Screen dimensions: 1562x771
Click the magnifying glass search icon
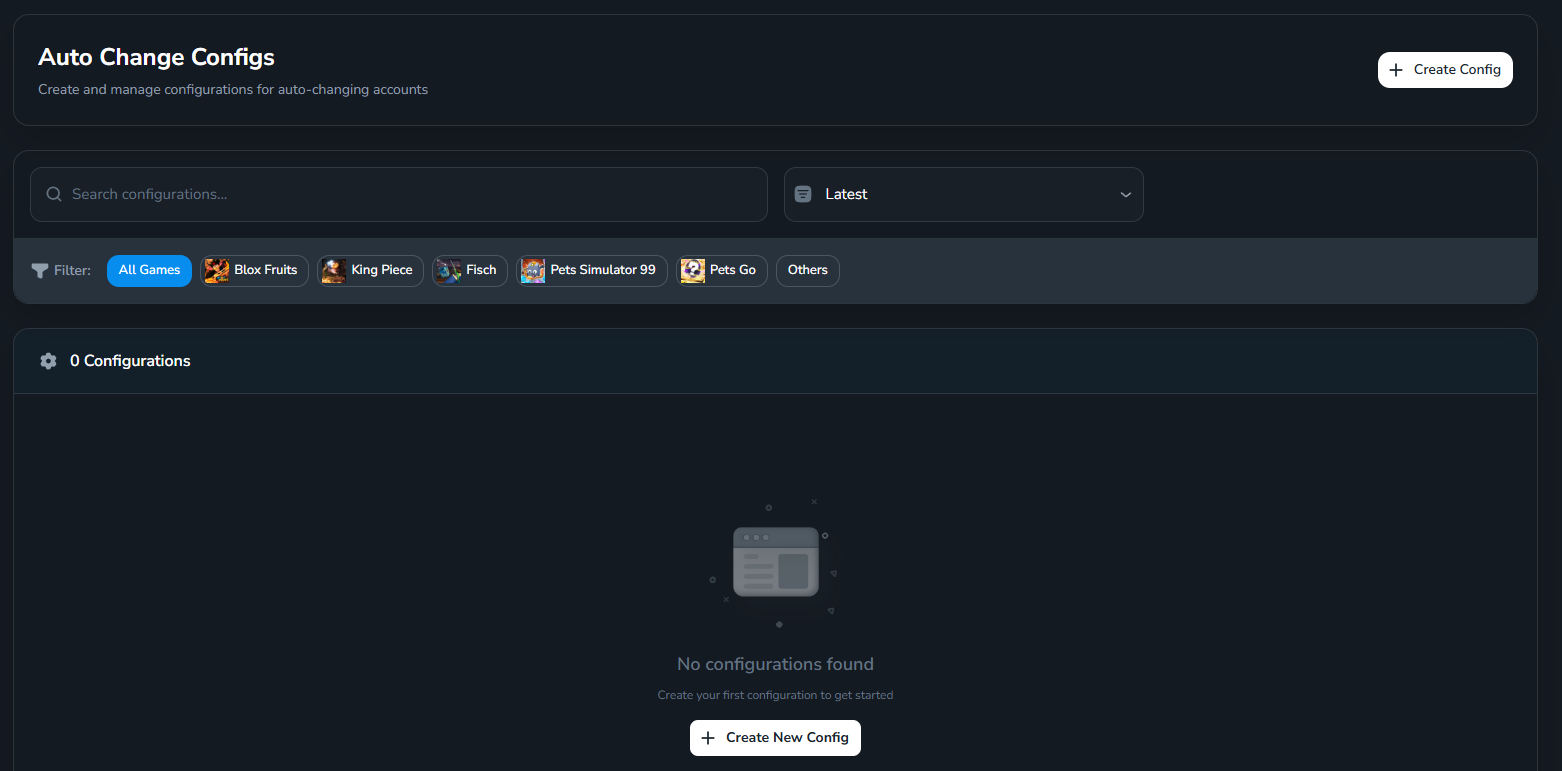(x=53, y=193)
